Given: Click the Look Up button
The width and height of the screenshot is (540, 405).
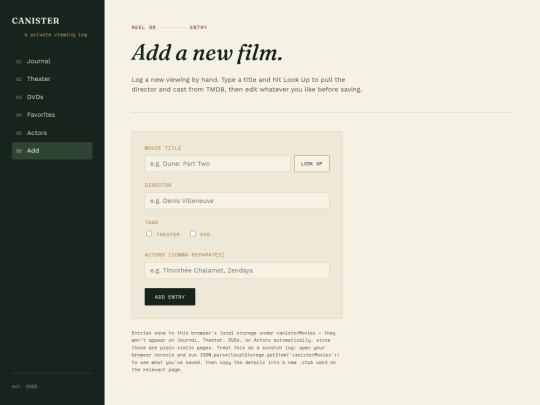Looking at the screenshot, I should point(312,164).
